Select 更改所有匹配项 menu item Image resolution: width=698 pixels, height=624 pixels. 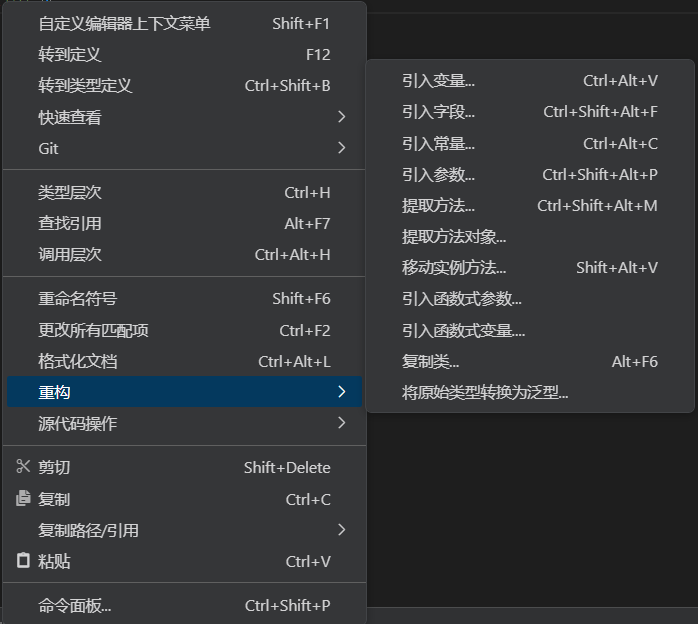184,330
